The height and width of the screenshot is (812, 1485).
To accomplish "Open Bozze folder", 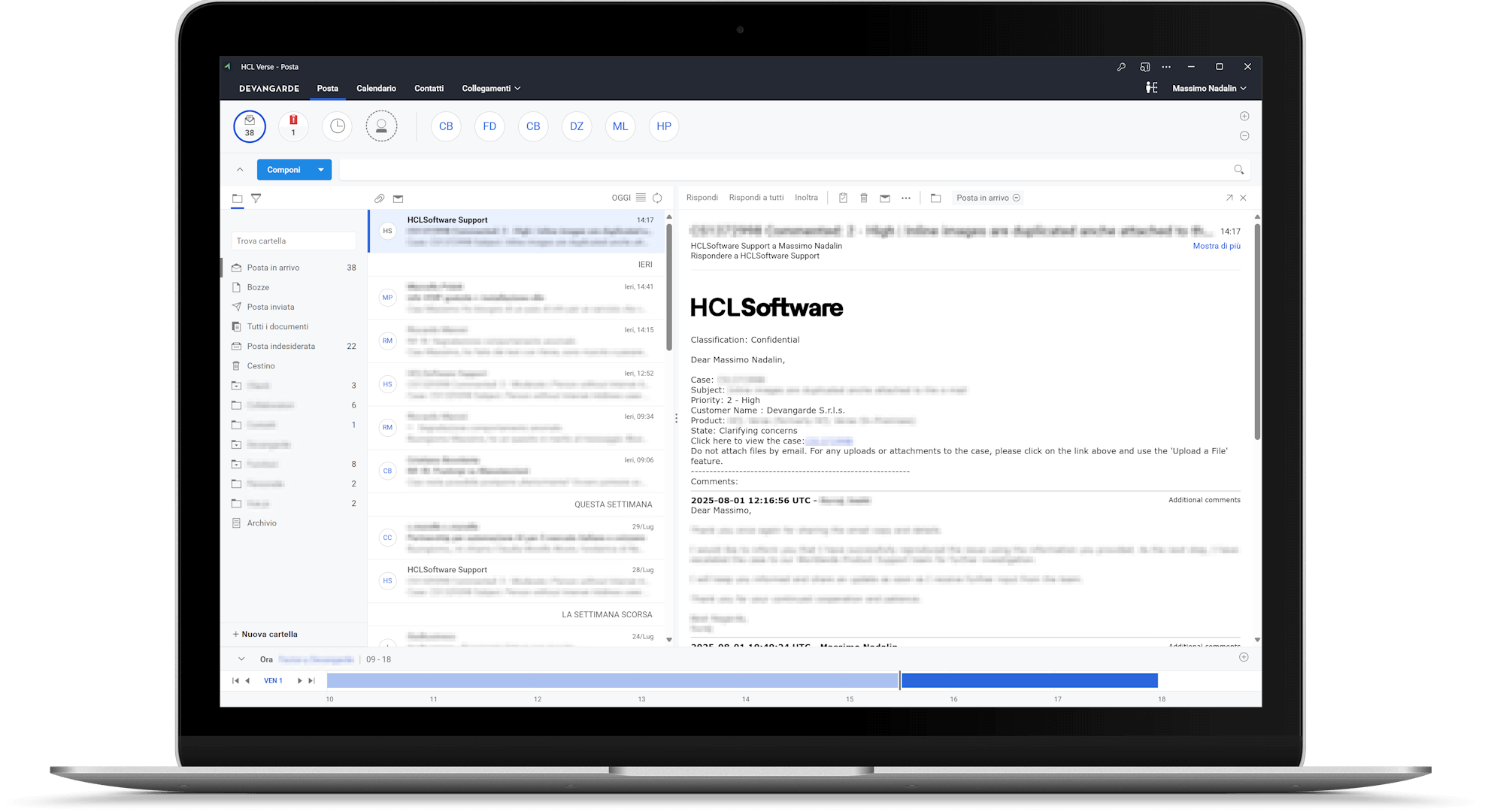I will (294, 287).
